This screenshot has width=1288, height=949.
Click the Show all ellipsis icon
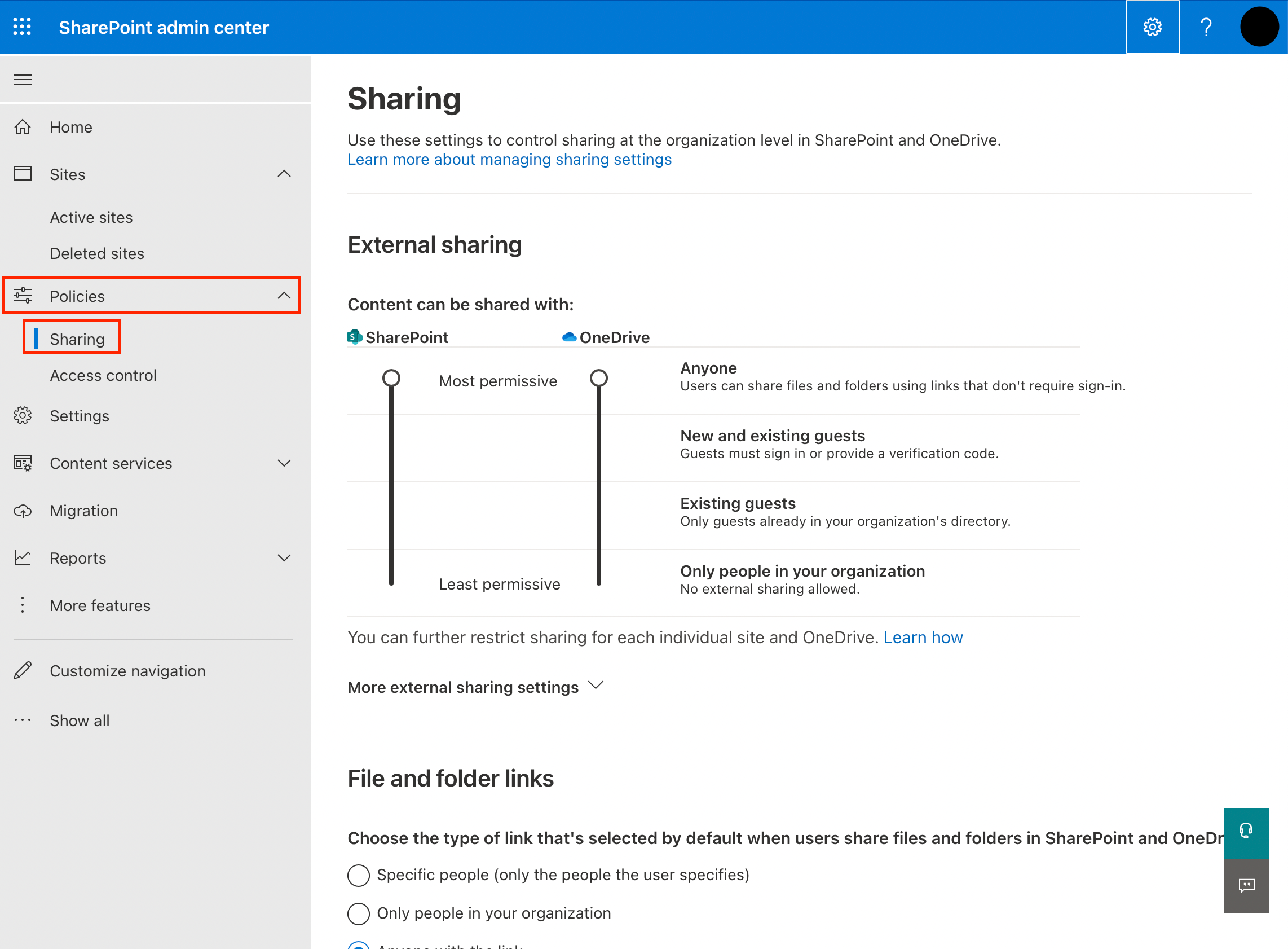23,720
